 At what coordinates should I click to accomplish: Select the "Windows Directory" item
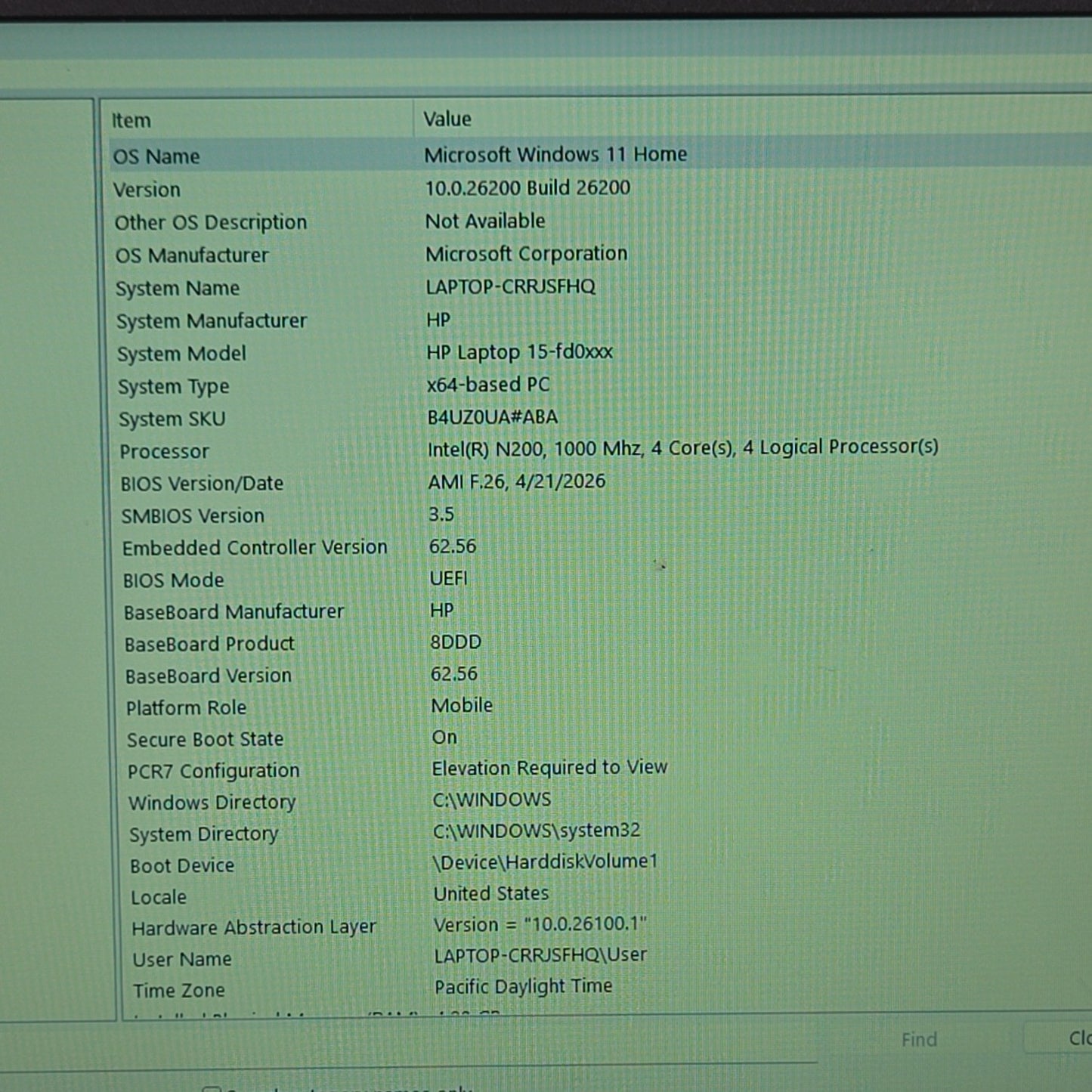pyautogui.click(x=212, y=803)
